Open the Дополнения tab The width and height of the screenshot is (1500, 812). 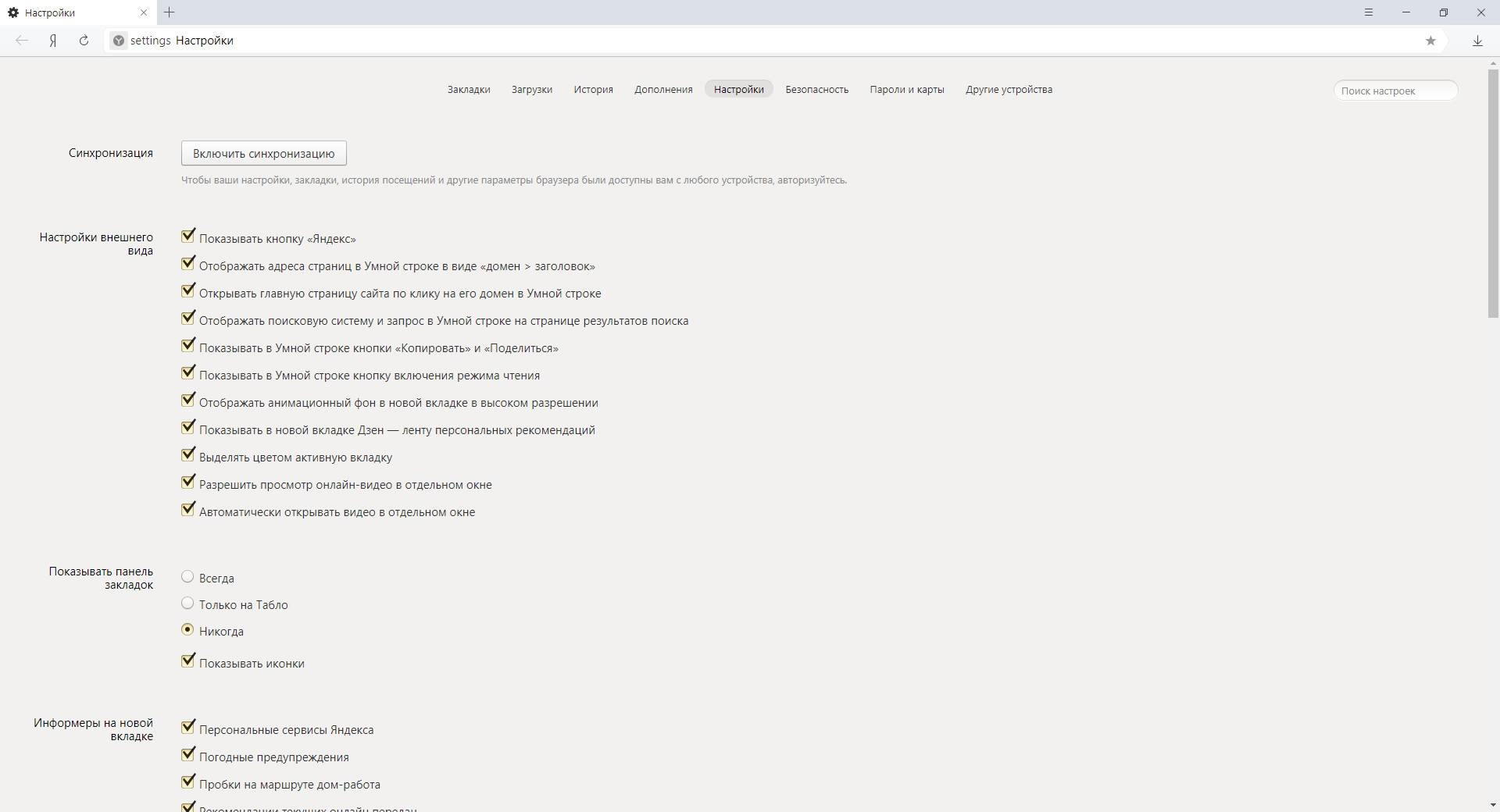(x=663, y=89)
